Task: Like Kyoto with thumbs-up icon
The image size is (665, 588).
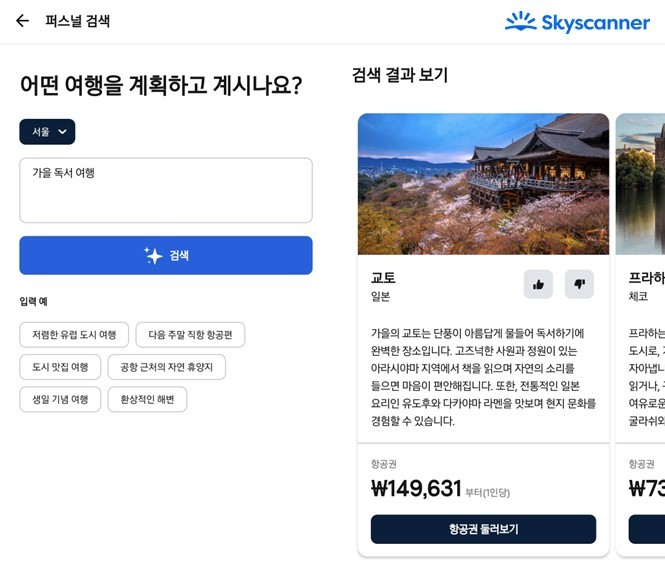Action: pos(538,285)
